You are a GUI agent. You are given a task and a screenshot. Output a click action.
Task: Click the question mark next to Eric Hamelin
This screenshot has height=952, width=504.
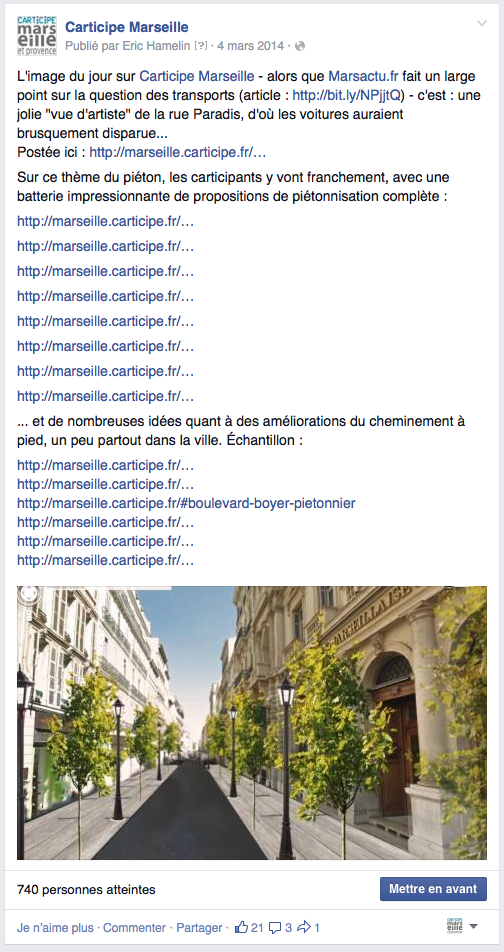(201, 46)
